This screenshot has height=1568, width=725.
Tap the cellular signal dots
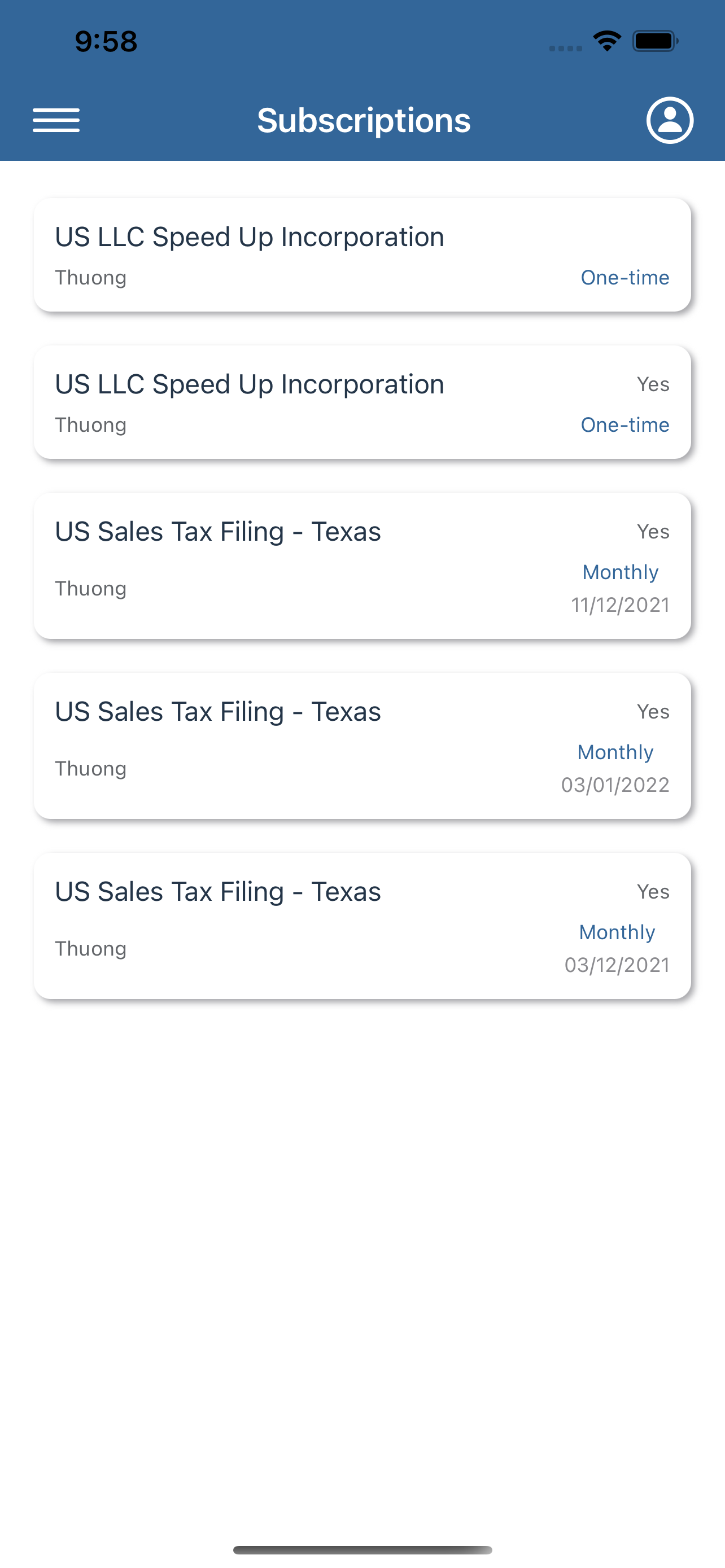pos(566,48)
